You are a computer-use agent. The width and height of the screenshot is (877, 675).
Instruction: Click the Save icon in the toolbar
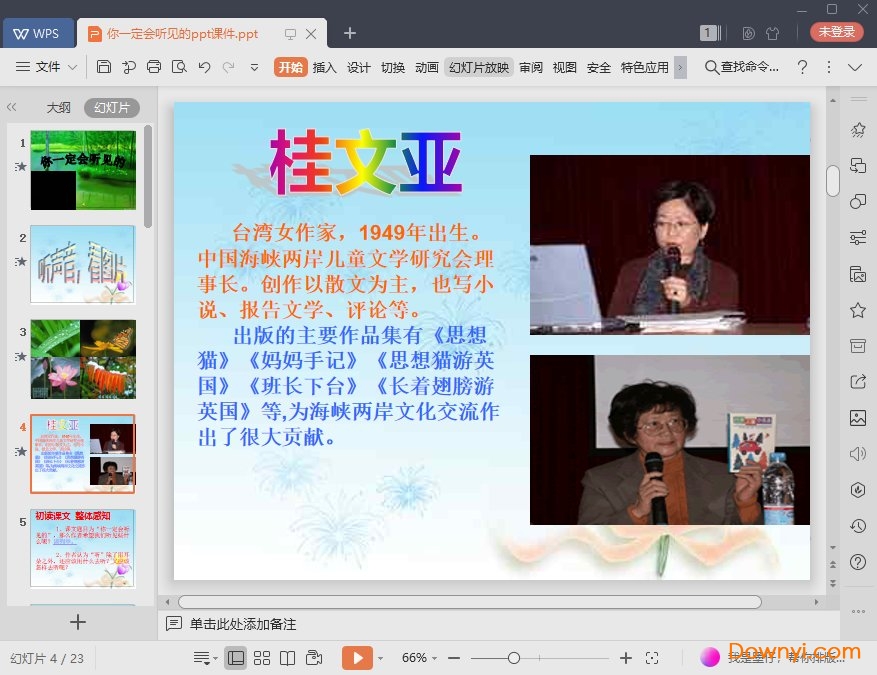[x=103, y=67]
